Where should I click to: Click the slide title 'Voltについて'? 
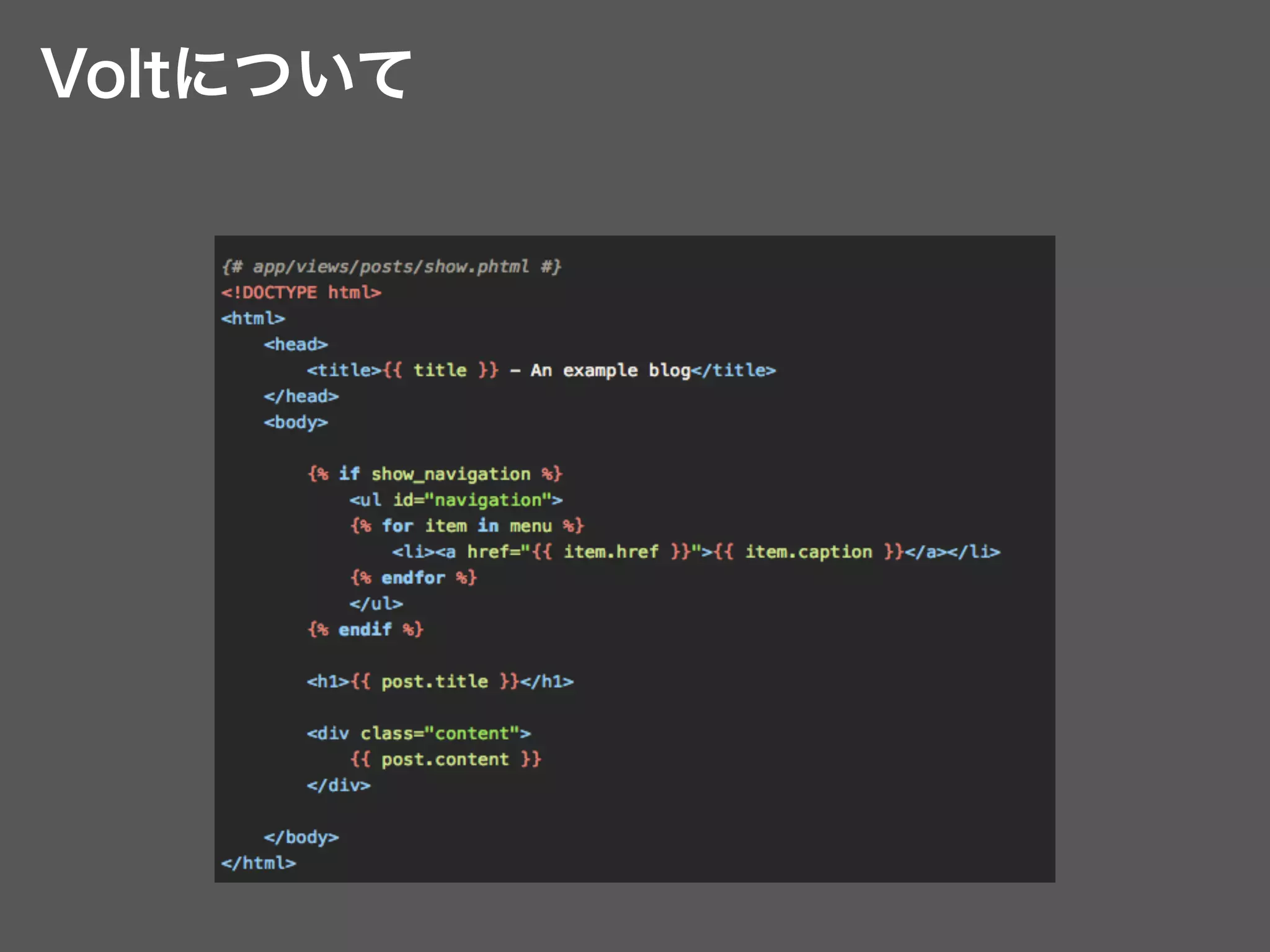coord(226,74)
